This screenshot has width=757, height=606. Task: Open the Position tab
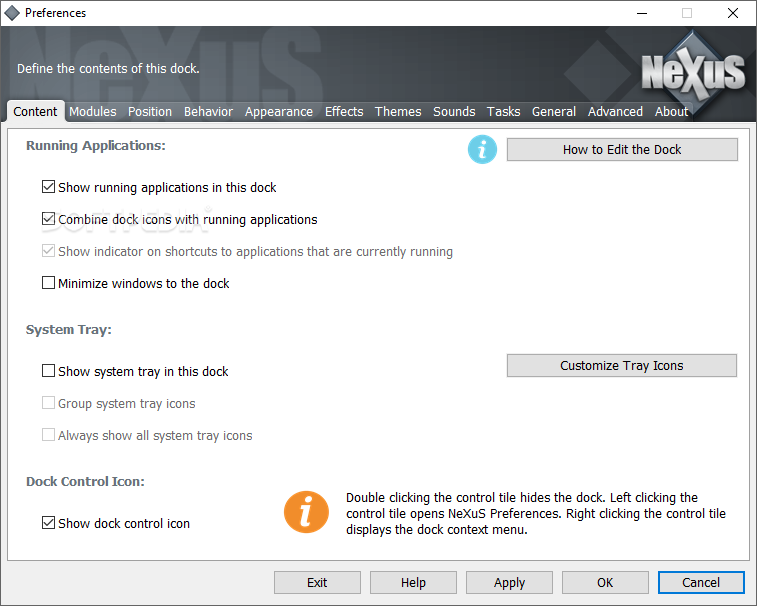pos(150,112)
